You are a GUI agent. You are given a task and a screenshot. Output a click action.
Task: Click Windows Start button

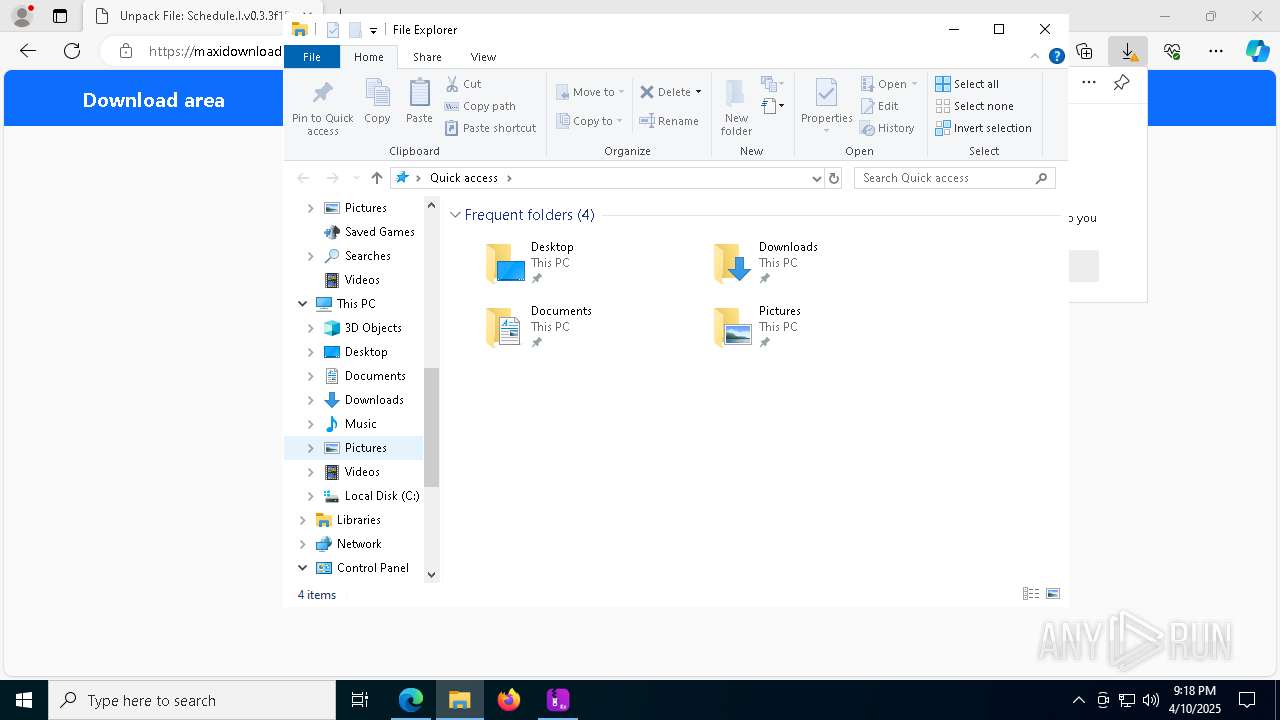point(24,700)
